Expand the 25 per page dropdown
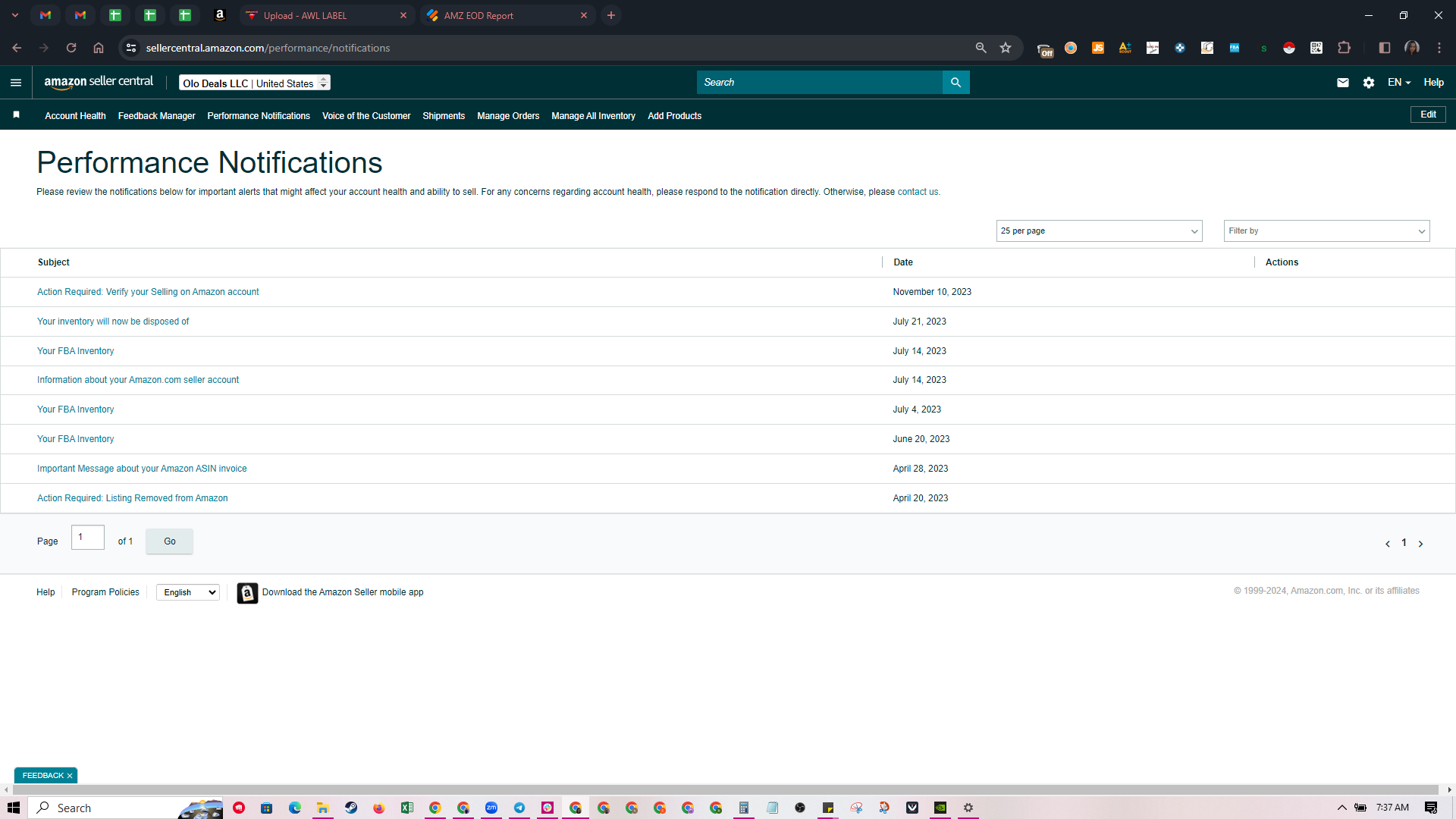Viewport: 1456px width, 819px height. click(1099, 231)
